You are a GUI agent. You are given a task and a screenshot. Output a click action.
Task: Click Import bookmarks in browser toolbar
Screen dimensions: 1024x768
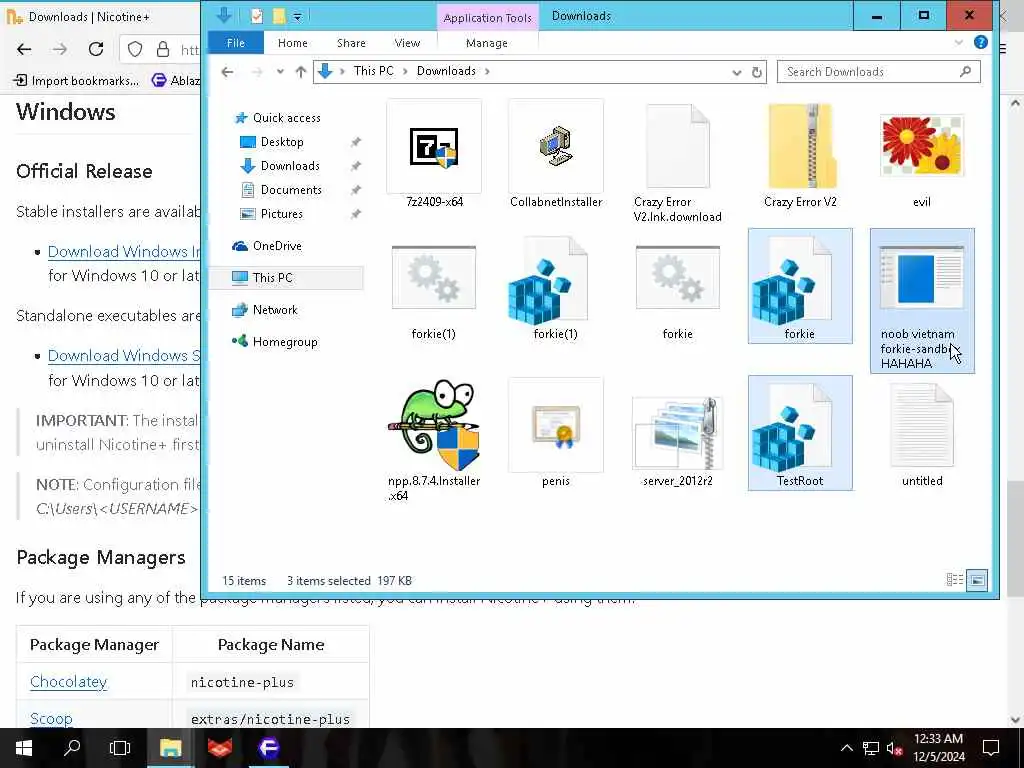pos(76,80)
